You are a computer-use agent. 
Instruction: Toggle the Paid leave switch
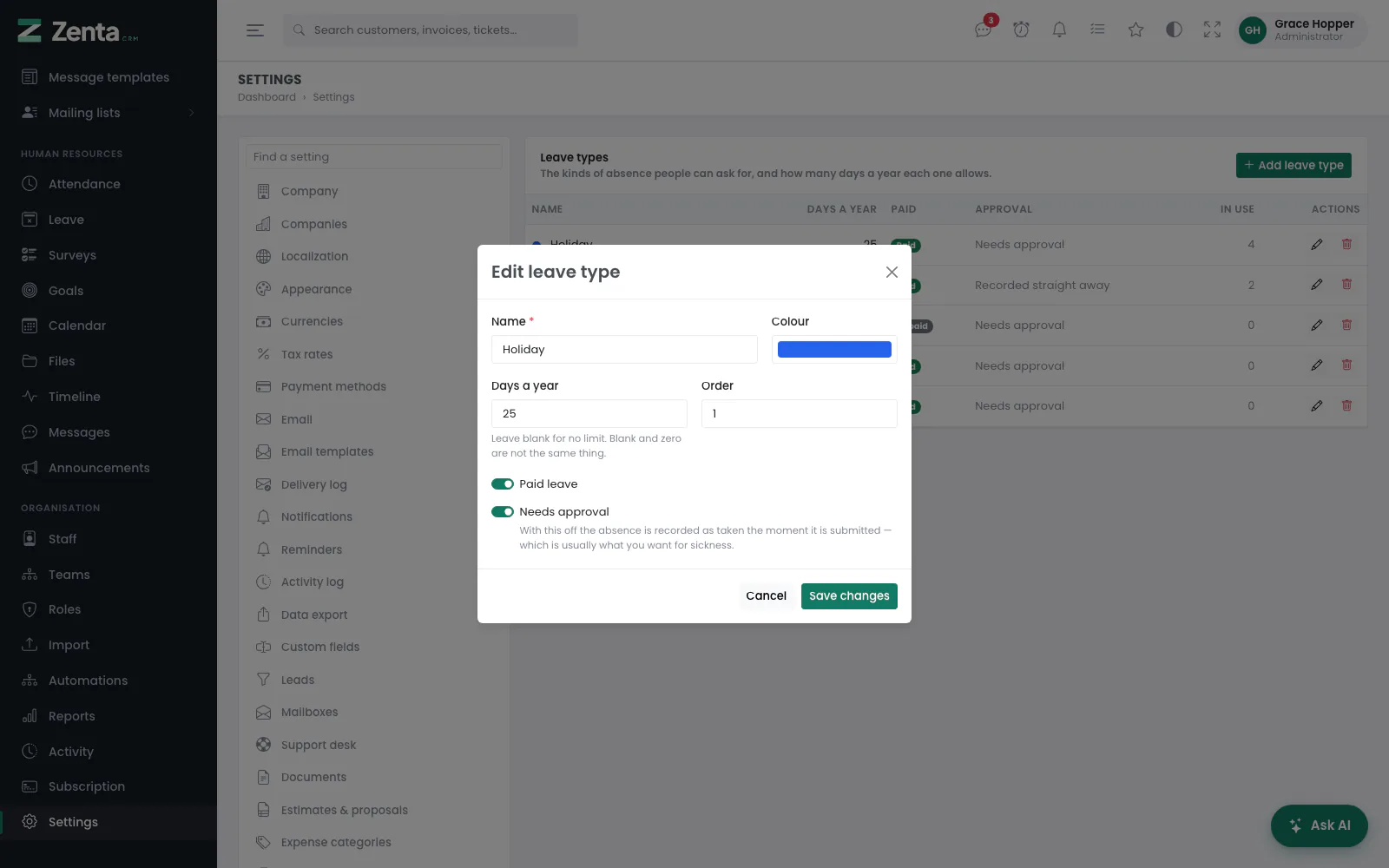(503, 484)
